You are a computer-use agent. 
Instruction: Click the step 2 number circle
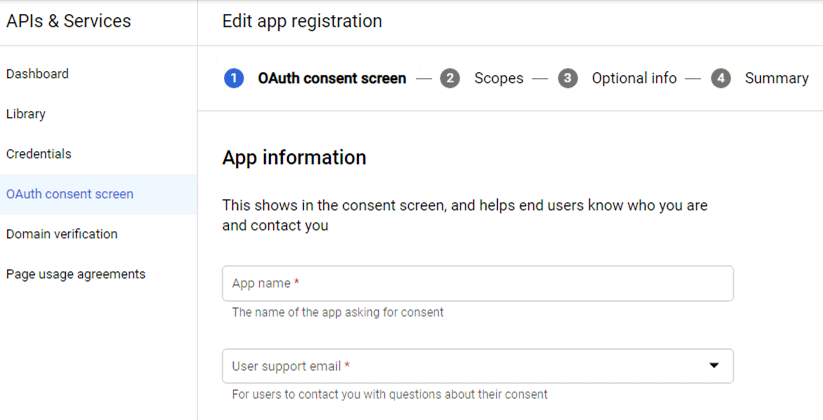[450, 78]
